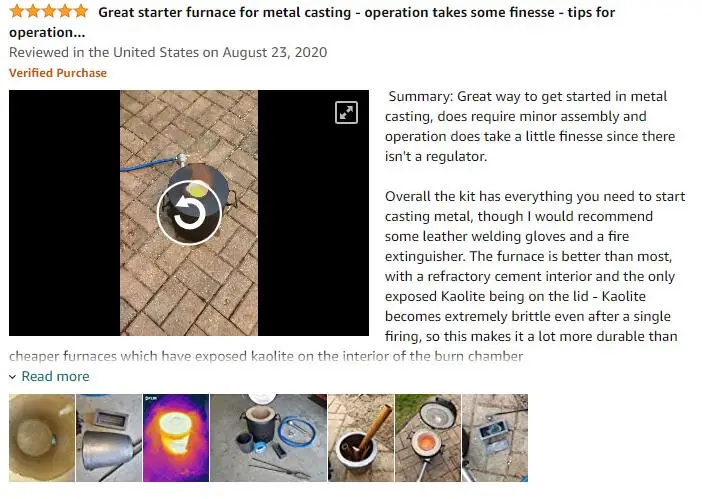Click the review date text August 23, 2020
The height and width of the screenshot is (499, 702).
point(275,52)
